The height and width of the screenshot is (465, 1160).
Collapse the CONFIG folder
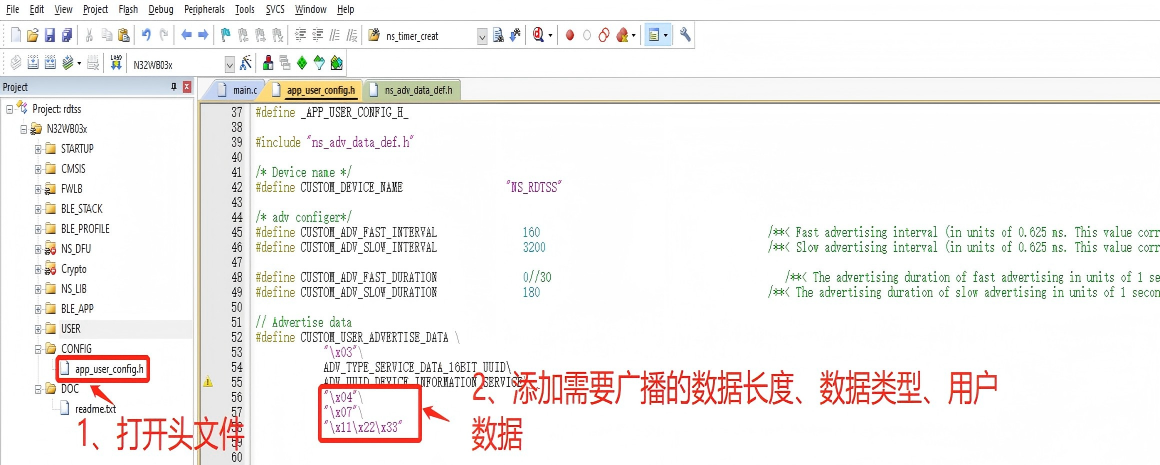point(38,349)
